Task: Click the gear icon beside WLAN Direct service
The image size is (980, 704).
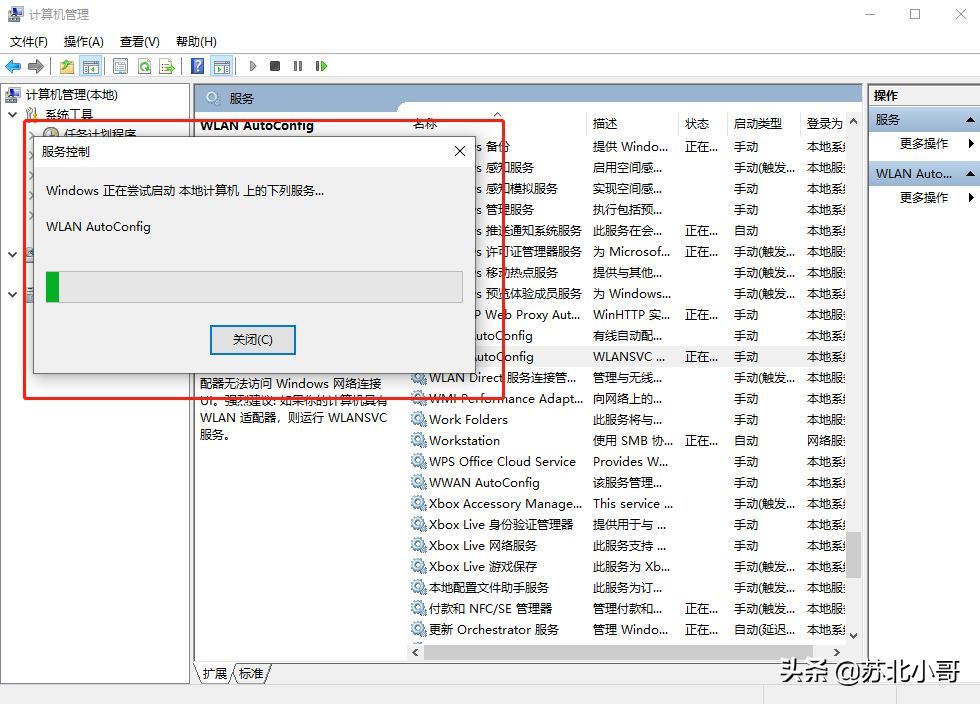Action: point(418,378)
